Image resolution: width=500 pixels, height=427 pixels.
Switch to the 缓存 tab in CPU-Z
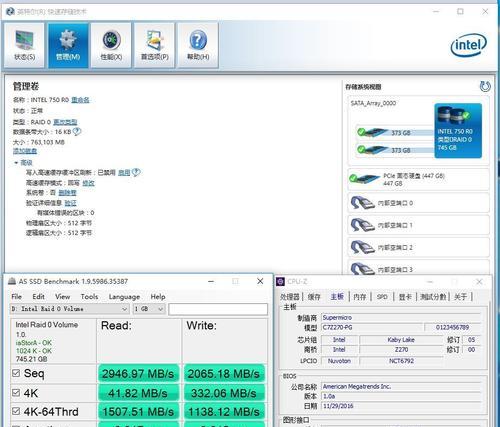pyautogui.click(x=314, y=297)
